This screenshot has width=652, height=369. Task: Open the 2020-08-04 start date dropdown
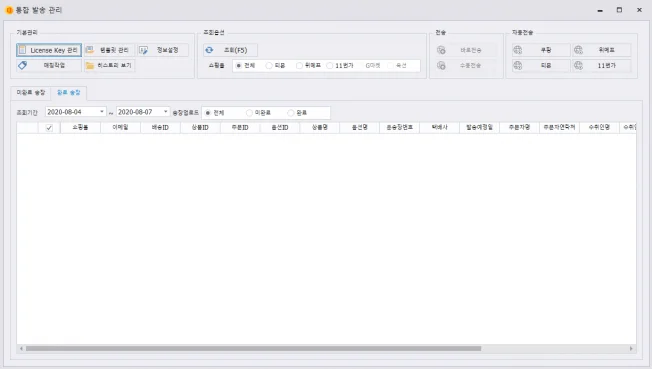(101, 111)
